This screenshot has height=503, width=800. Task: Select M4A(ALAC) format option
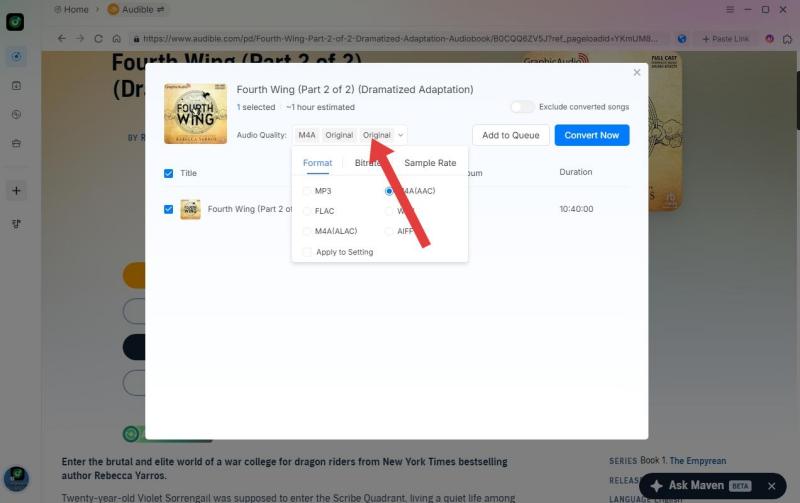pyautogui.click(x=330, y=231)
